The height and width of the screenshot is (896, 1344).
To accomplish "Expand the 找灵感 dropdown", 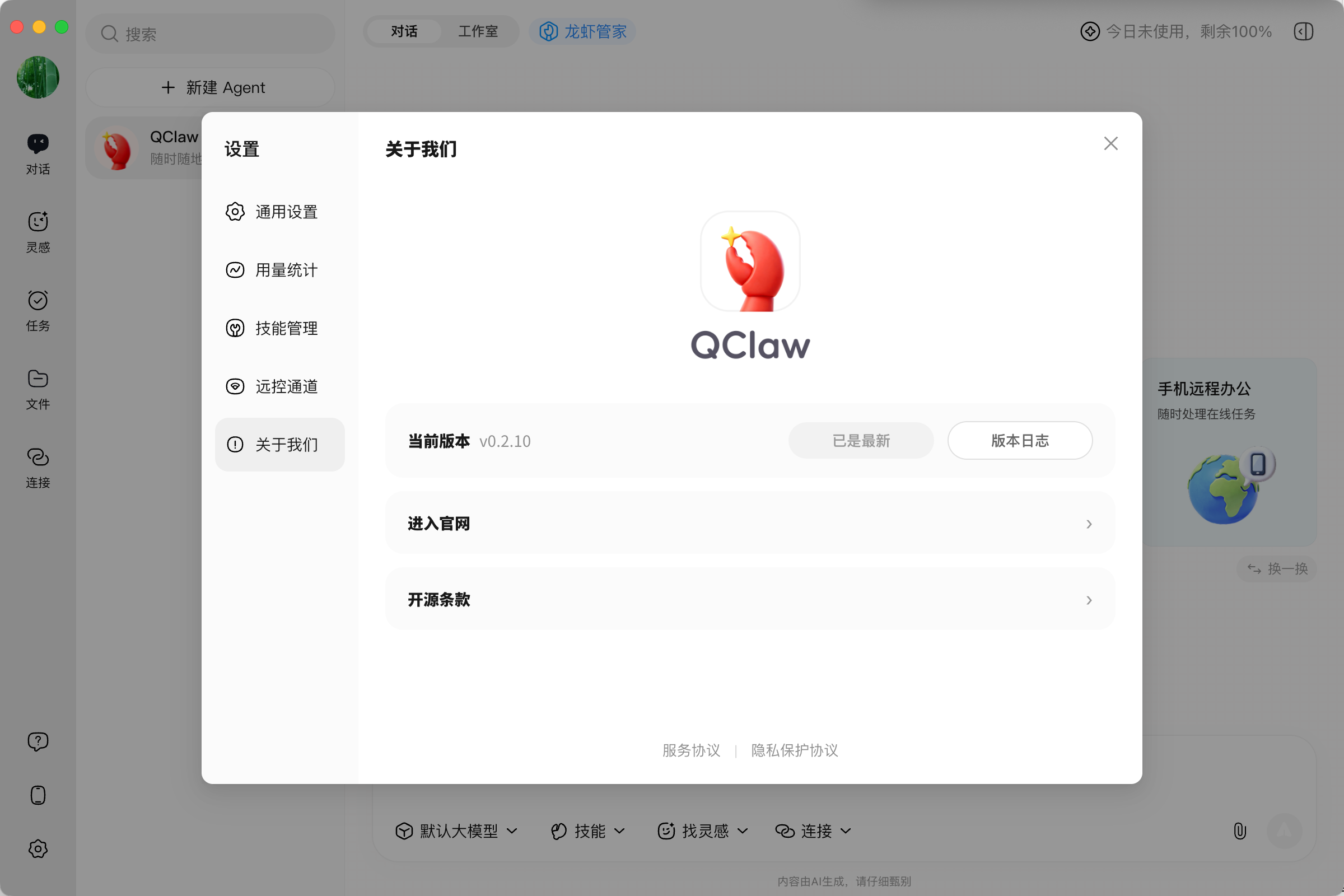I will (x=703, y=831).
